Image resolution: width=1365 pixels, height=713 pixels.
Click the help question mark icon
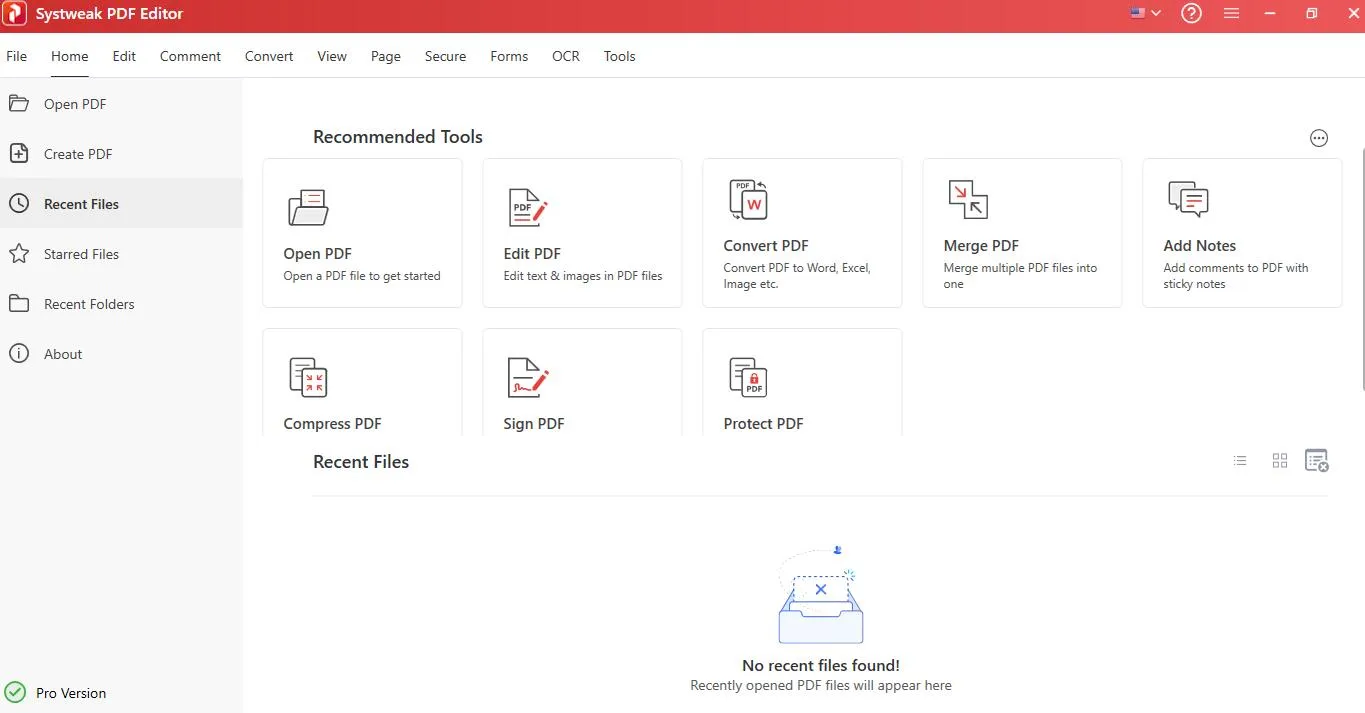(1191, 14)
